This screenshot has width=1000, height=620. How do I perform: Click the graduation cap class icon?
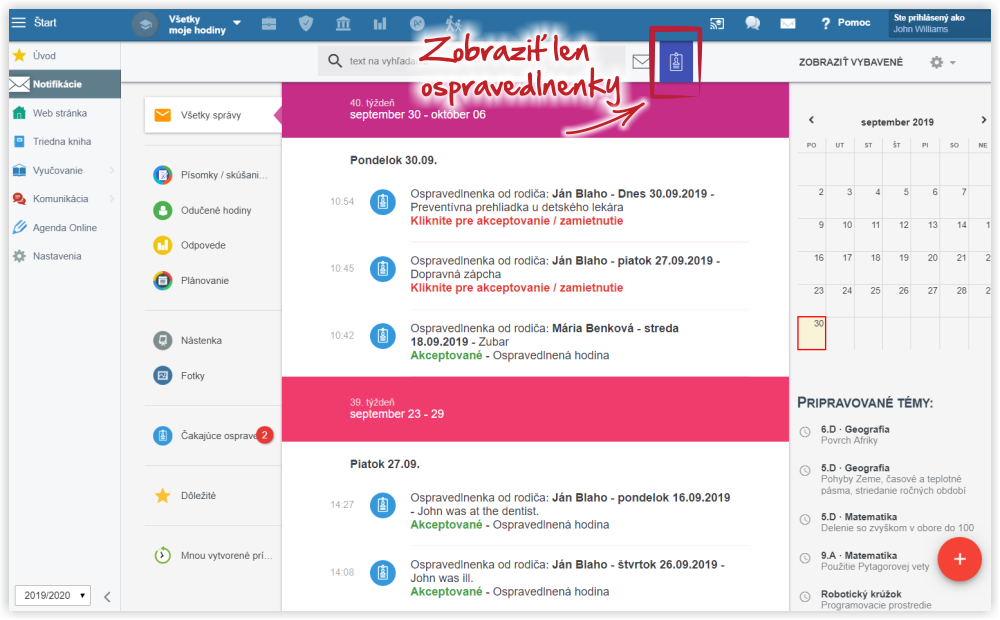pyautogui.click(x=145, y=24)
